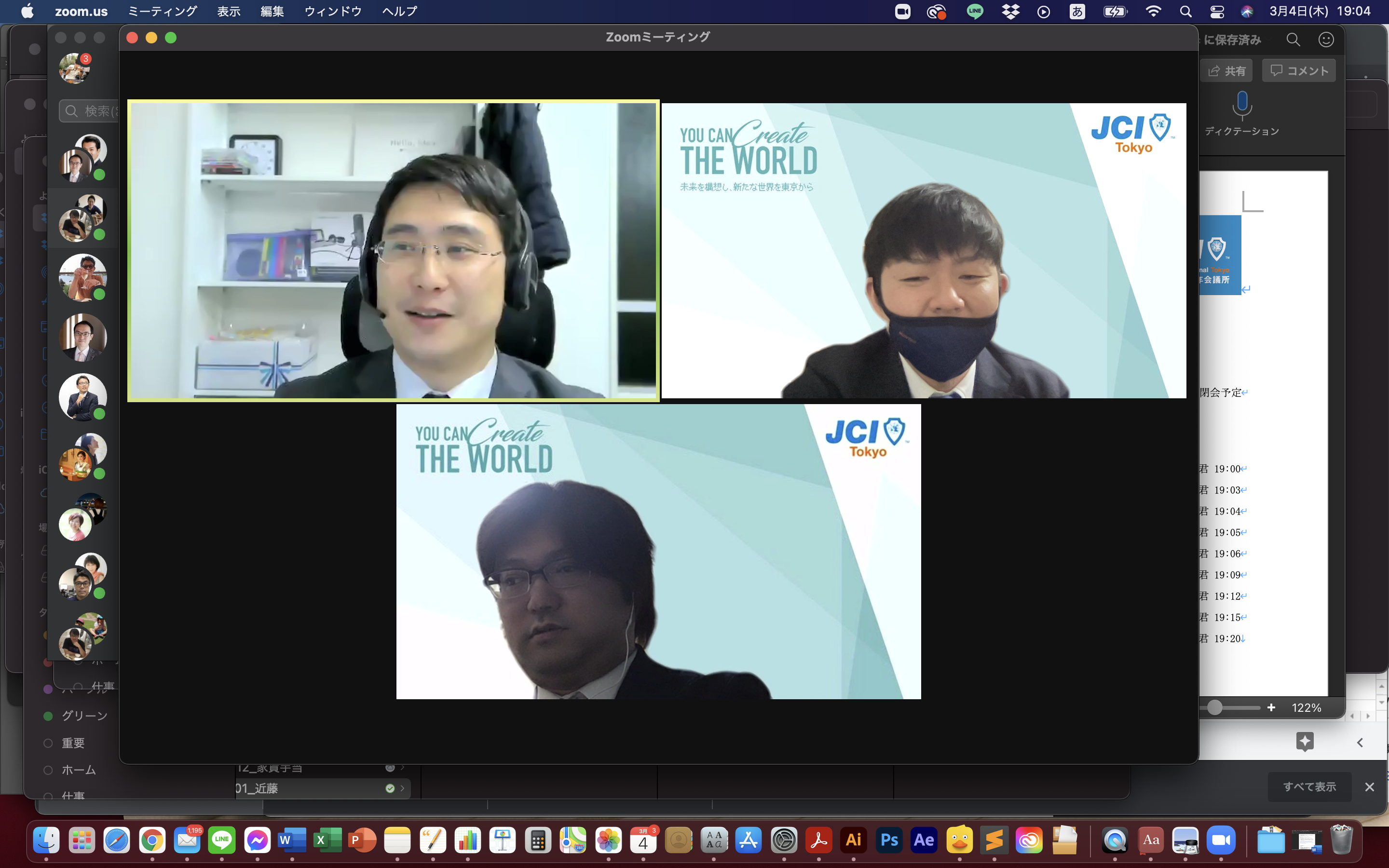Open the Dropbox menu bar icon
Screen dimensions: 1389x868
[1010, 12]
